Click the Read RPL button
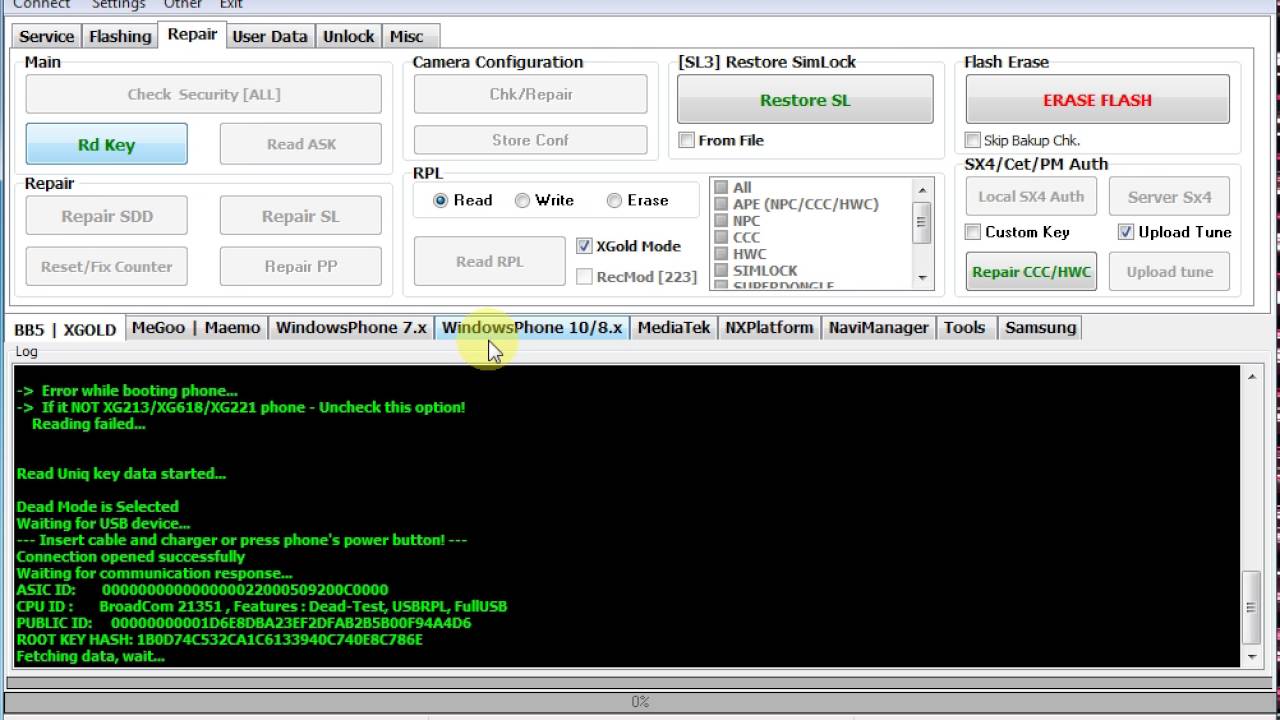Screen dimensions: 1280x720 489,261
